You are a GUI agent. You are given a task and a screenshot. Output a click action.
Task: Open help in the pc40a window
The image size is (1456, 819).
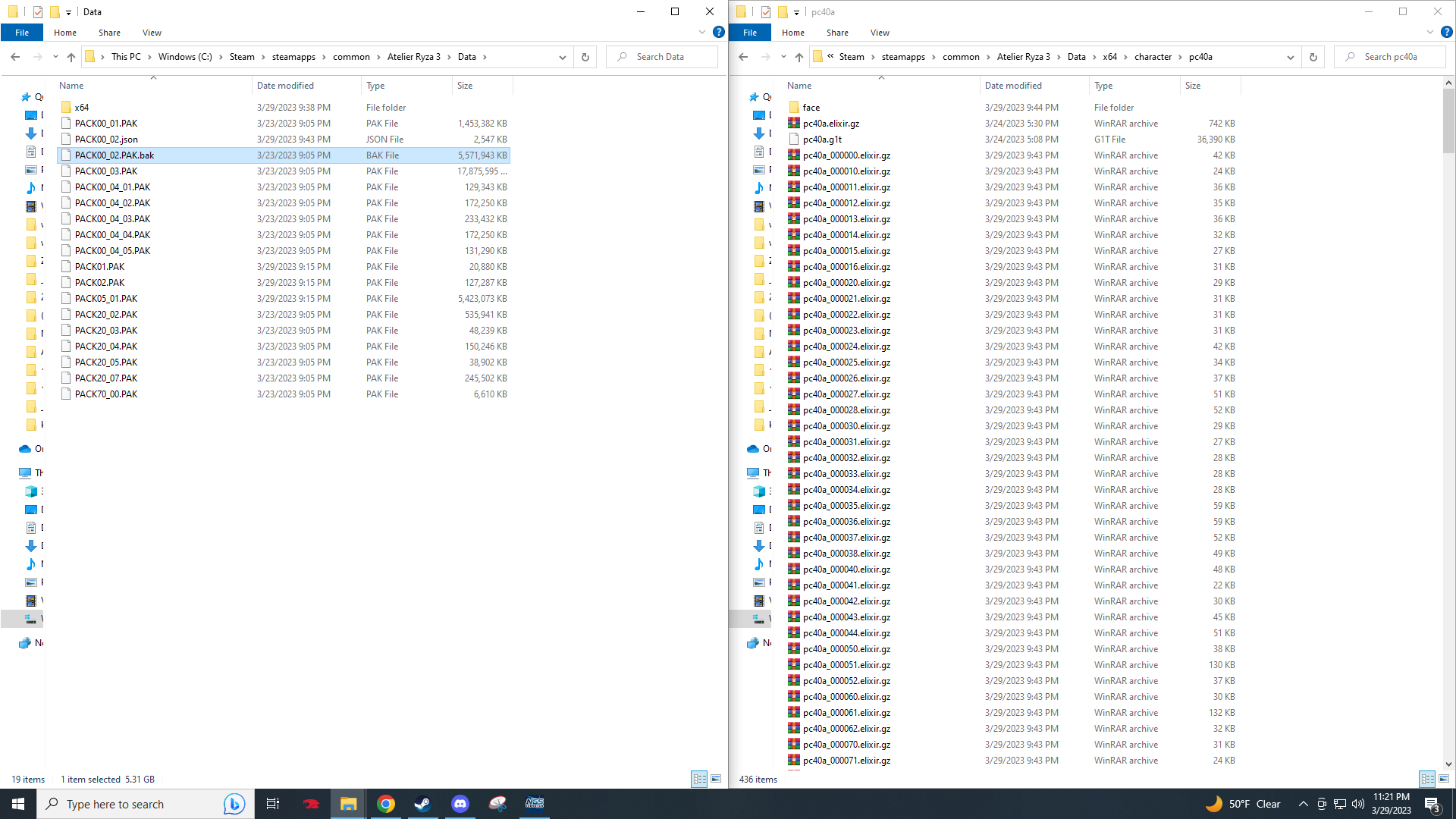click(1447, 32)
